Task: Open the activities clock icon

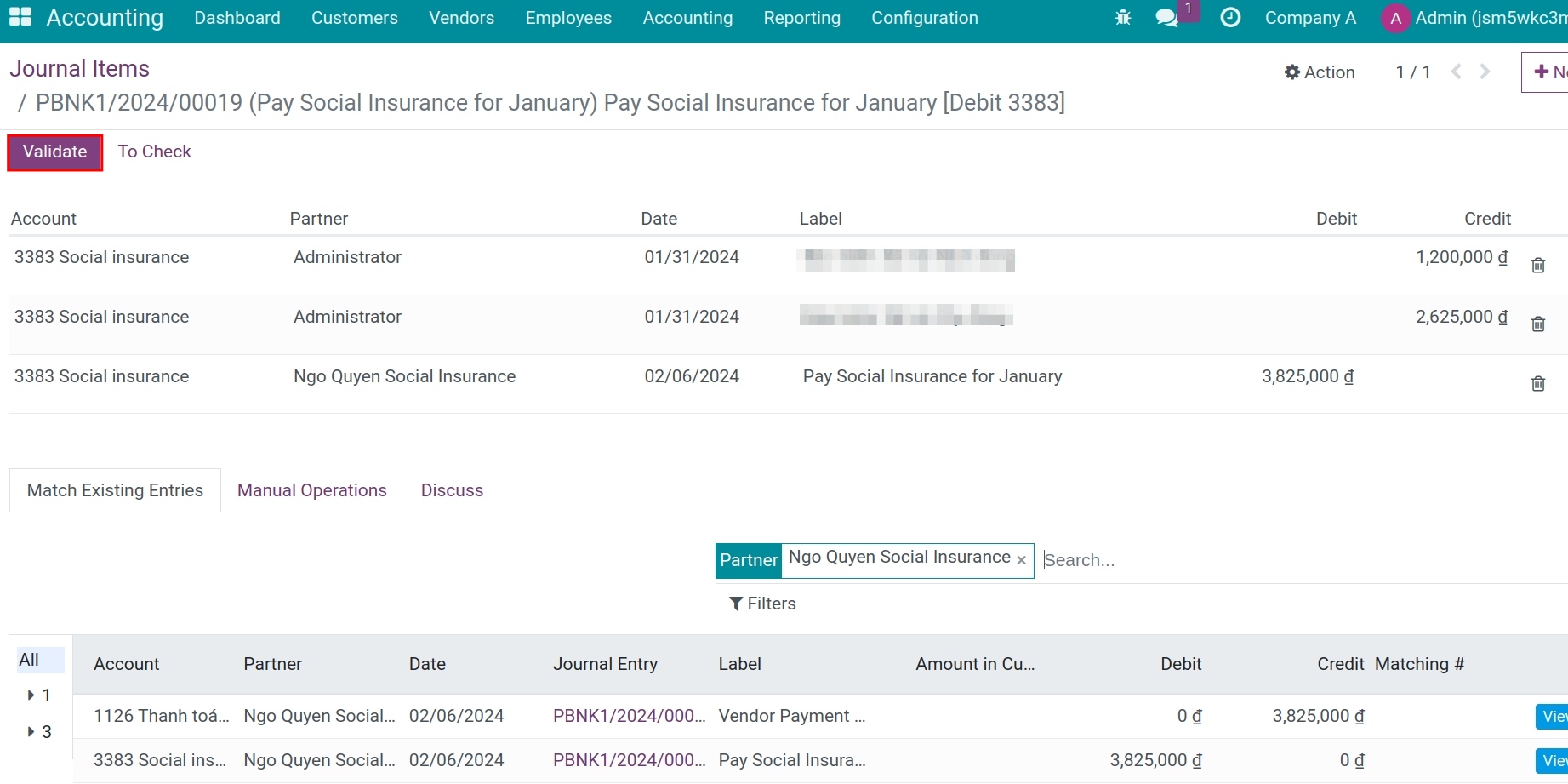Action: pyautogui.click(x=1230, y=18)
